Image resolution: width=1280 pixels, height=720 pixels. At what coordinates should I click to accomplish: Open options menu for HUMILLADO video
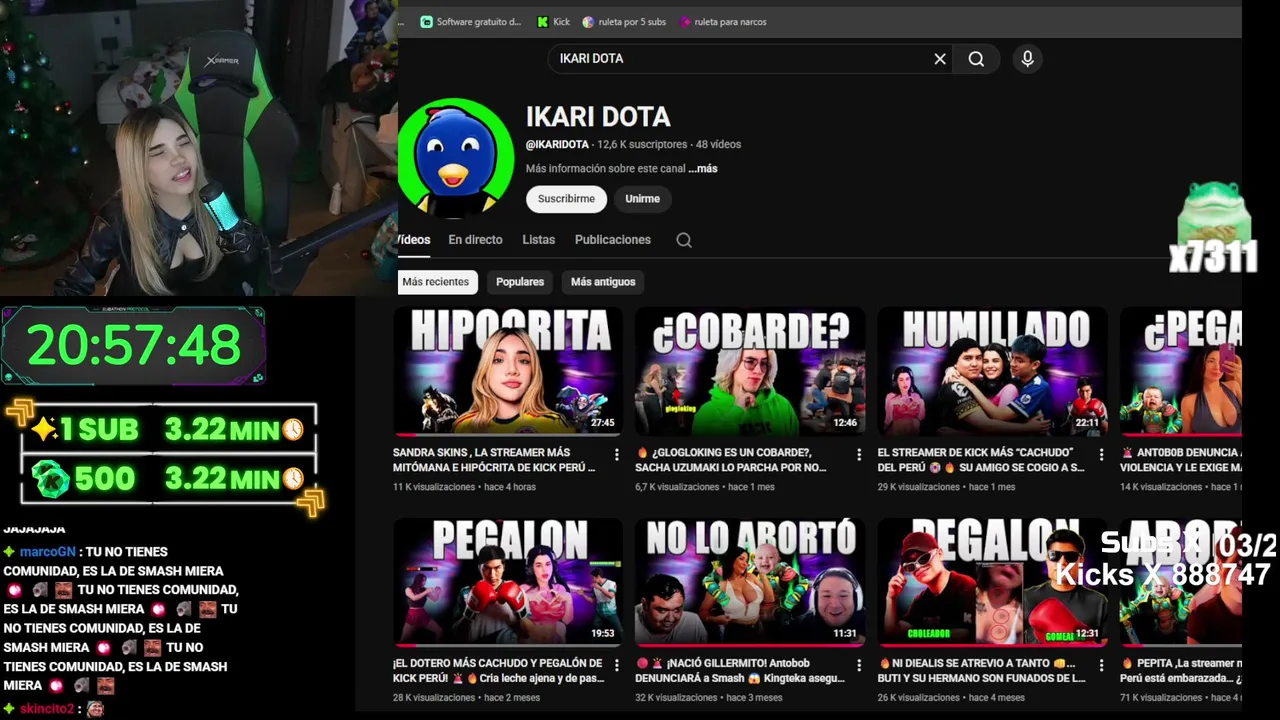click(1101, 455)
